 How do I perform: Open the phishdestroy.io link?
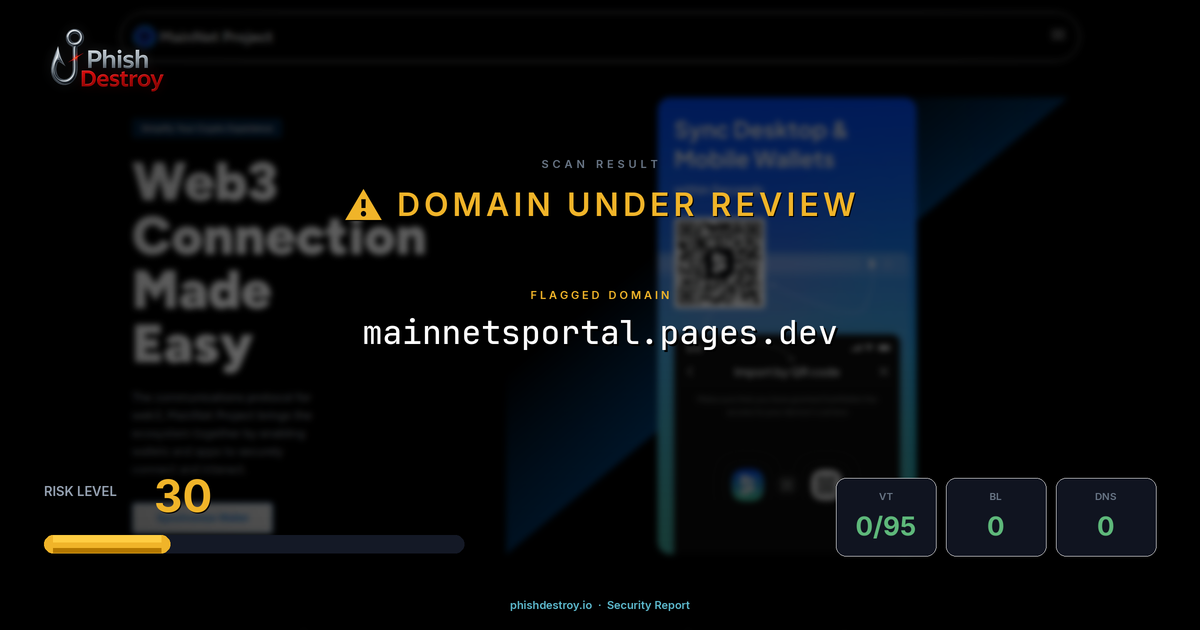click(550, 605)
